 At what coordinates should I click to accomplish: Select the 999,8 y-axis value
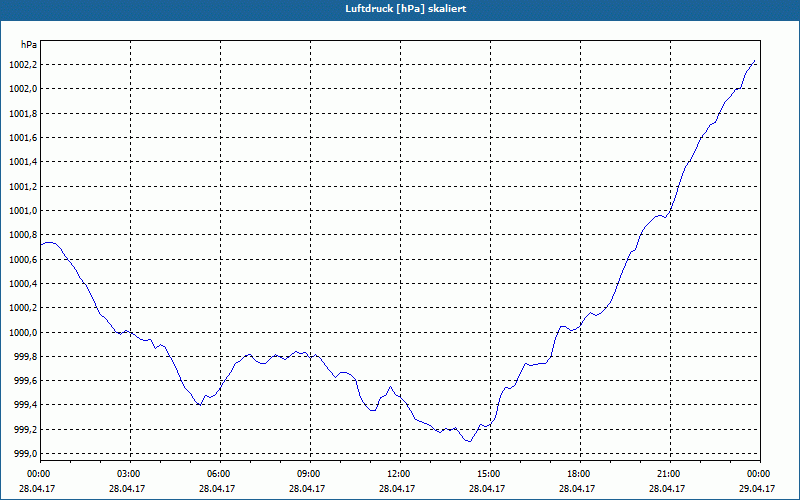click(25, 357)
